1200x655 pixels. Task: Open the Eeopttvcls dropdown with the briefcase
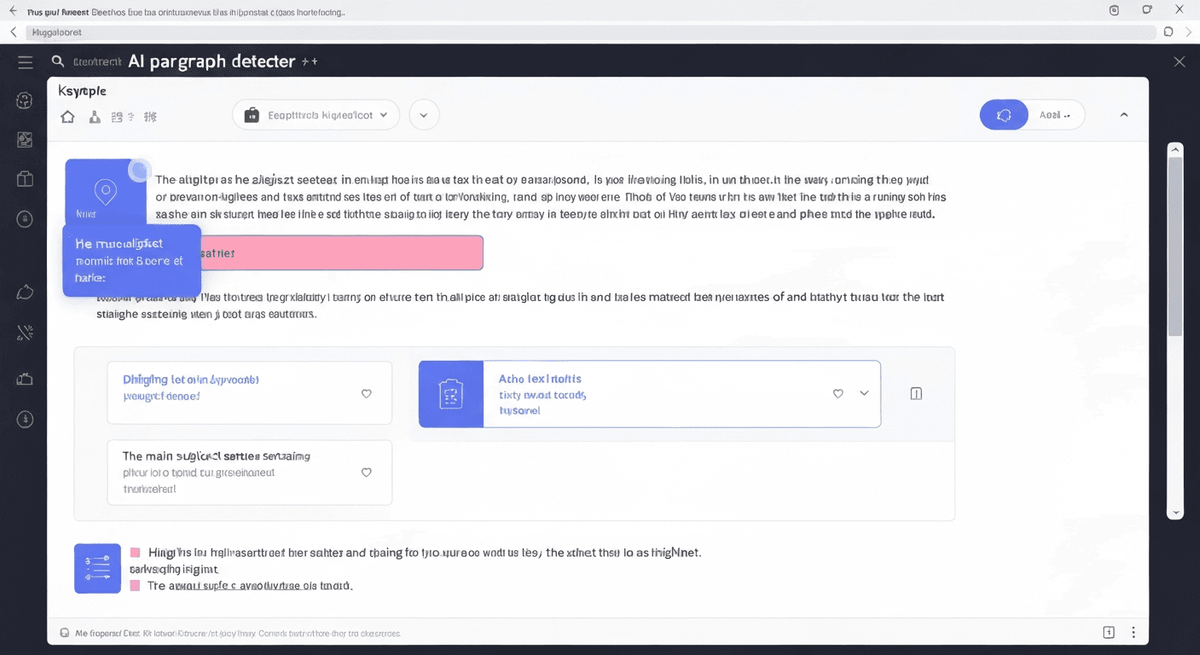point(315,114)
